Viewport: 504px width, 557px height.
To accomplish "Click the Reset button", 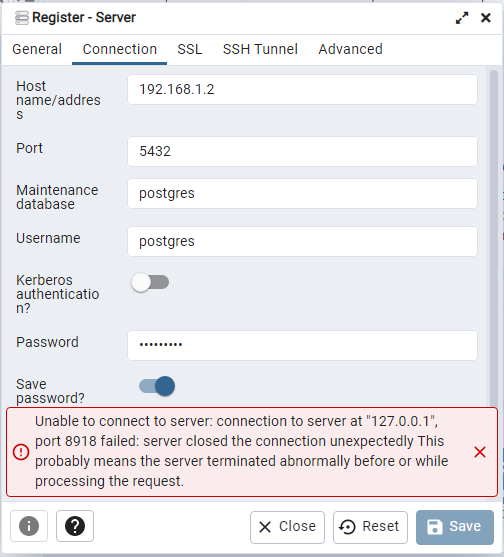I will [x=370, y=527].
